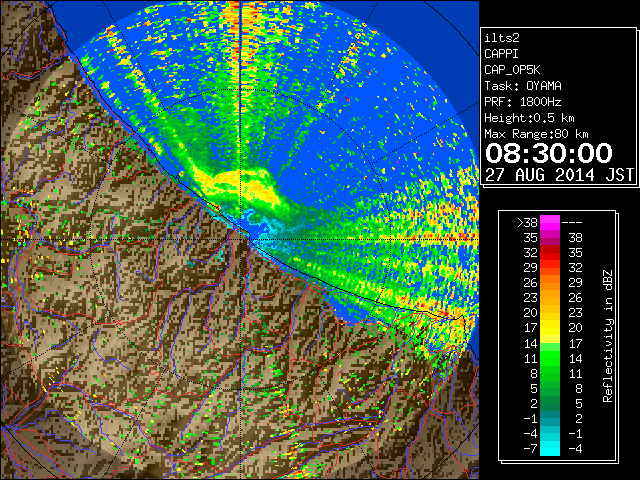The height and width of the screenshot is (480, 640).
Task: Pick the orange 26–29 dBZ swatch
Action: pos(550,283)
